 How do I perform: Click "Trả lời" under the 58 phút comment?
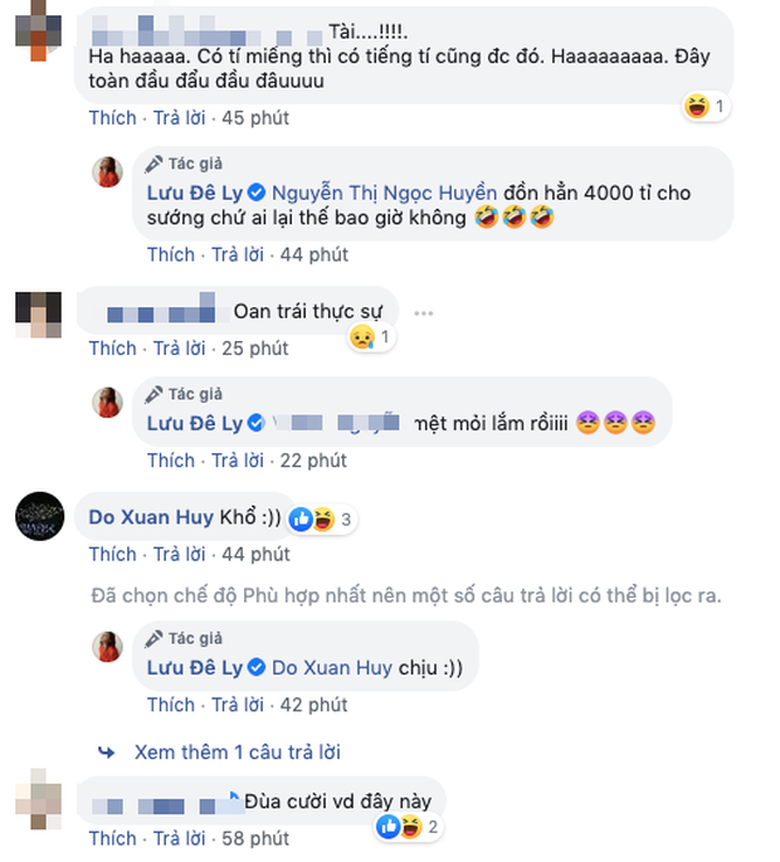(x=179, y=838)
